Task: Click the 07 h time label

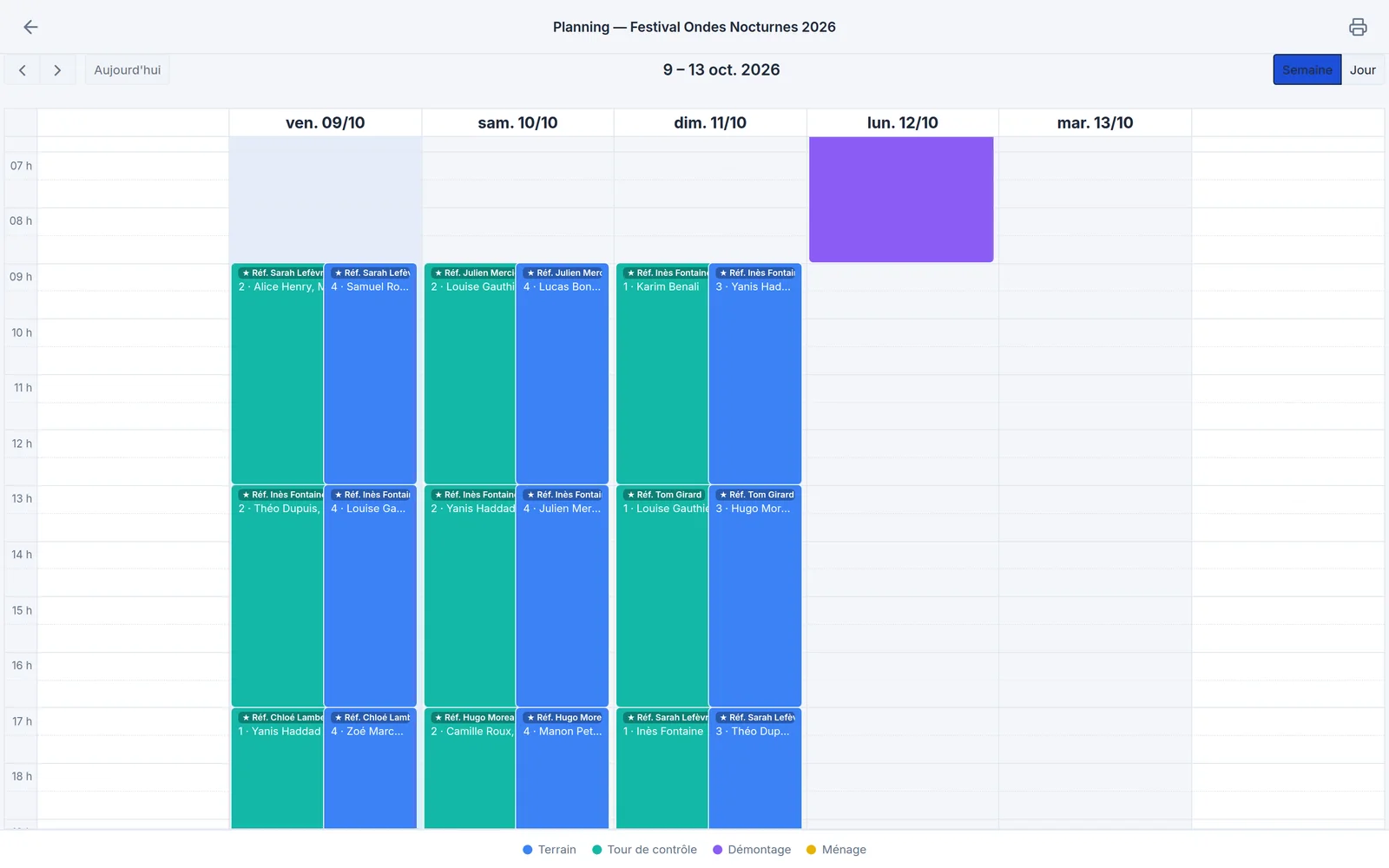Action: [21, 166]
